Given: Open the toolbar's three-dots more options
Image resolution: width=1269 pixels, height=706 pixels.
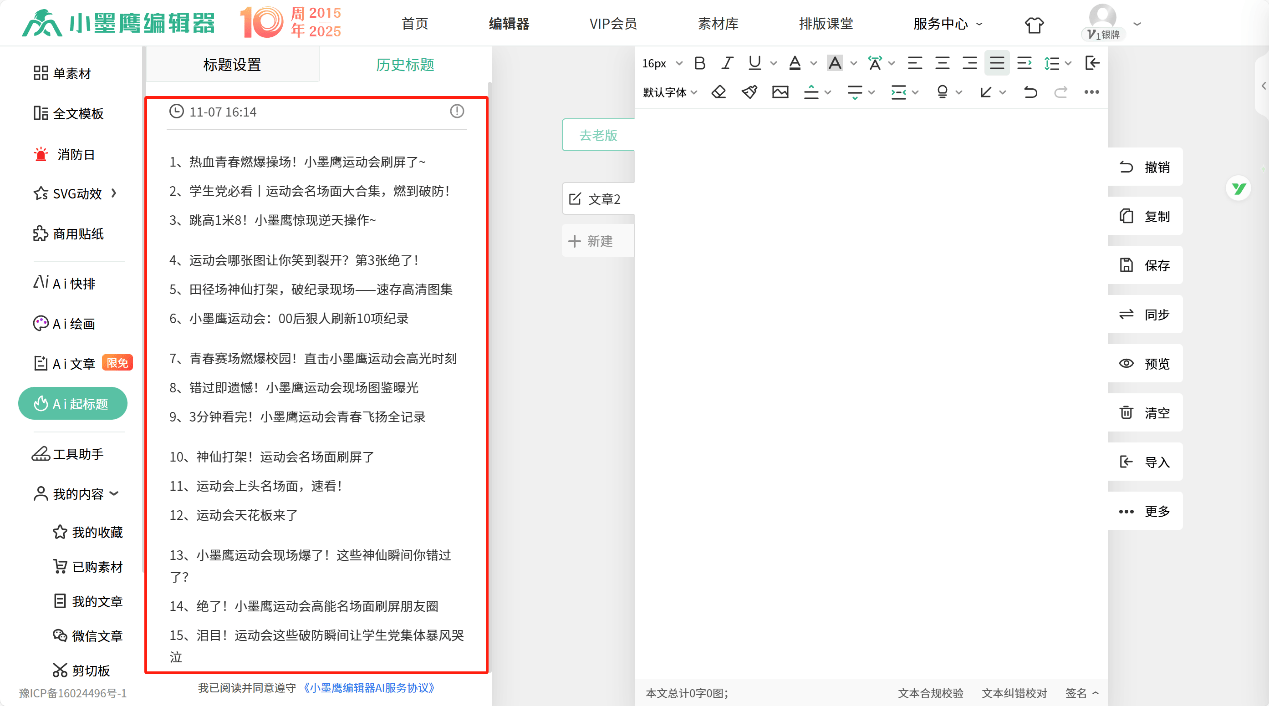Looking at the screenshot, I should coord(1091,92).
